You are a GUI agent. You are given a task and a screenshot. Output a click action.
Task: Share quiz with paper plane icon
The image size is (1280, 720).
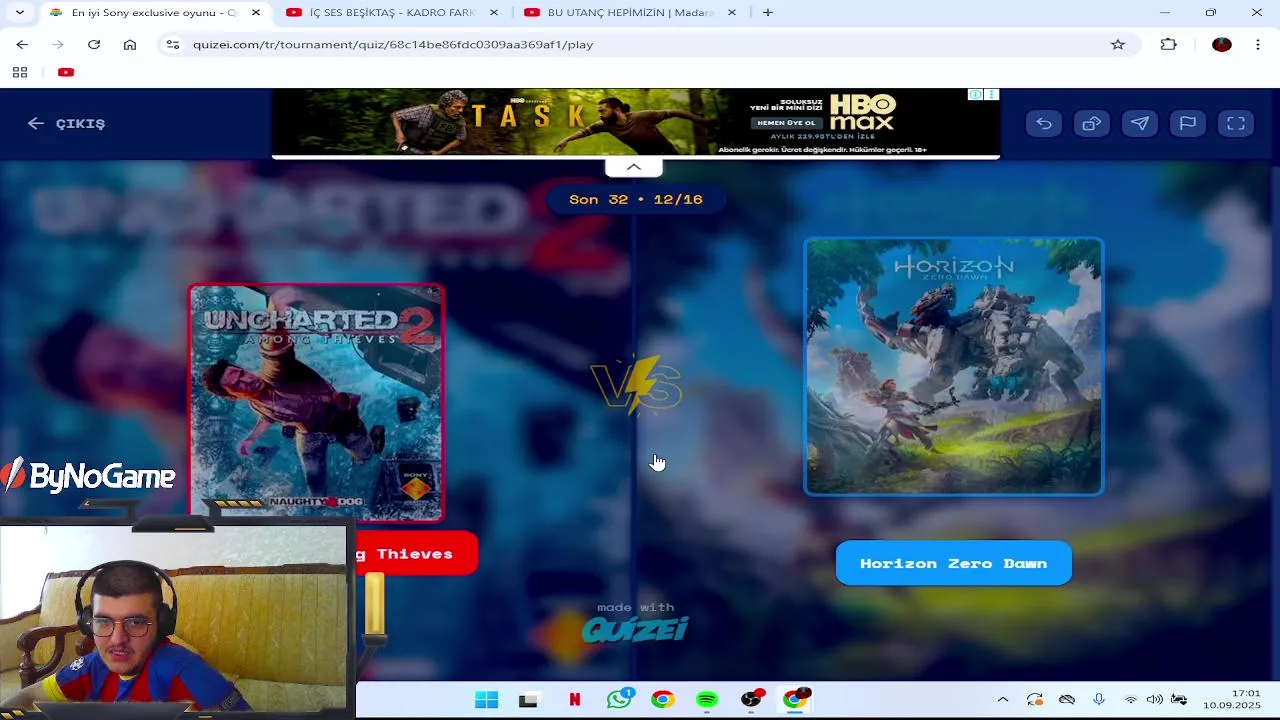pyautogui.click(x=1140, y=123)
